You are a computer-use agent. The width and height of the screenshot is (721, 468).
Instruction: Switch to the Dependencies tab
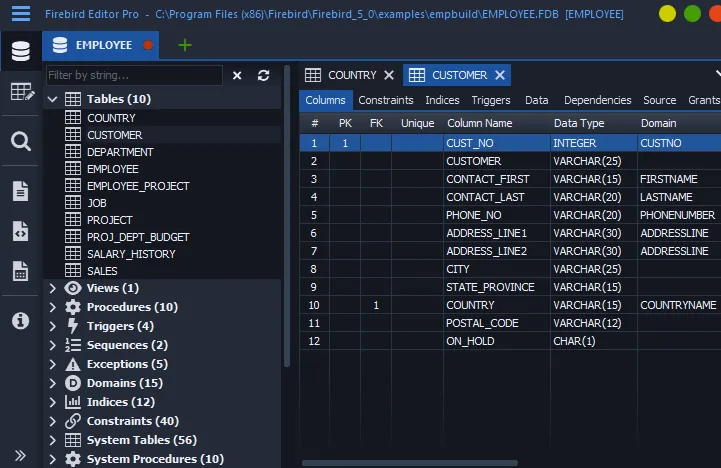pyautogui.click(x=597, y=100)
